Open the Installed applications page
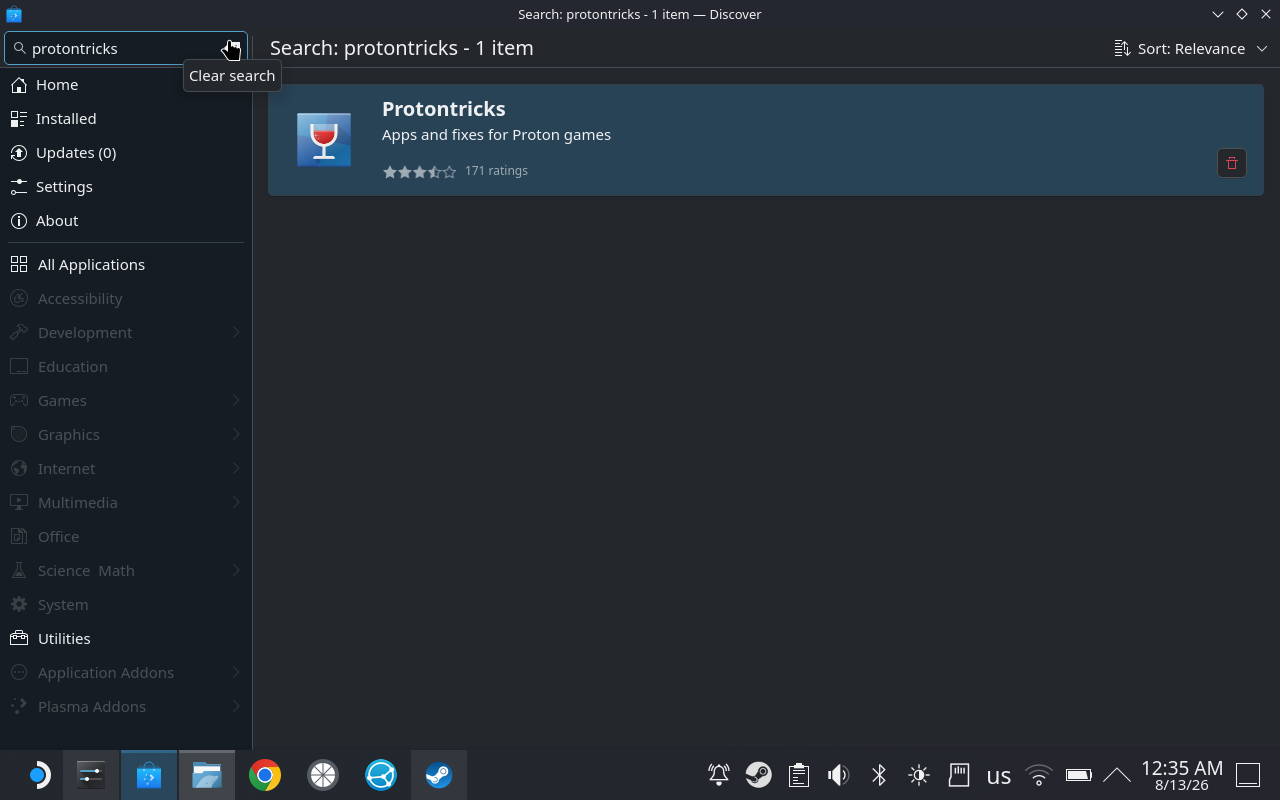This screenshot has height=800, width=1280. 126,119
